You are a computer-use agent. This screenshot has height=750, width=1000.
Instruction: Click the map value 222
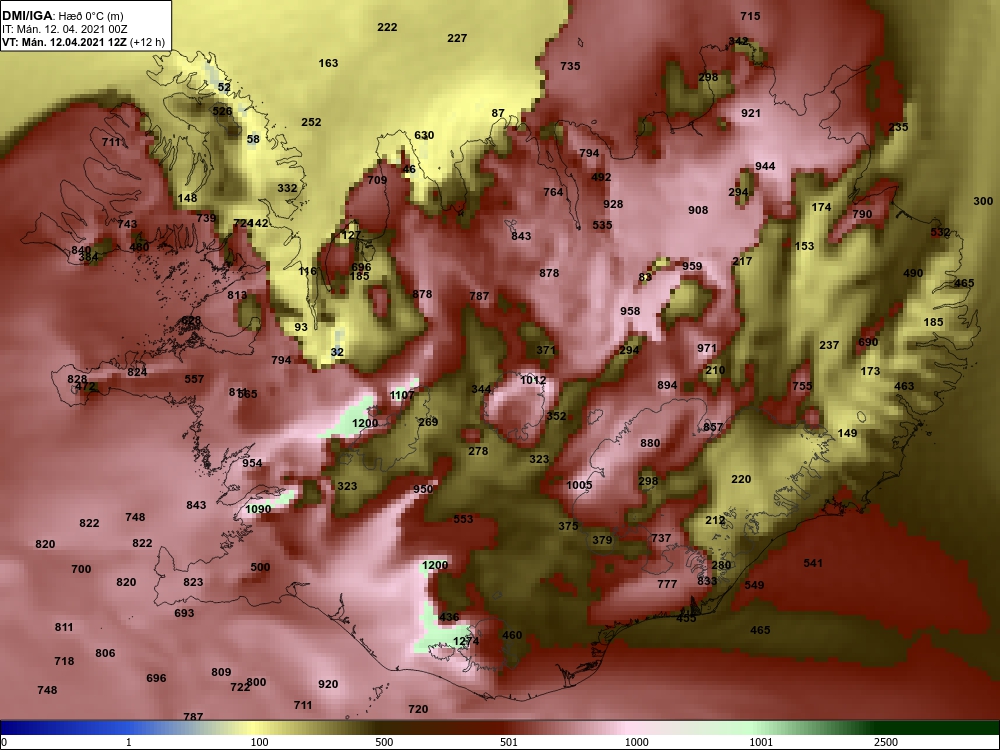coord(387,27)
